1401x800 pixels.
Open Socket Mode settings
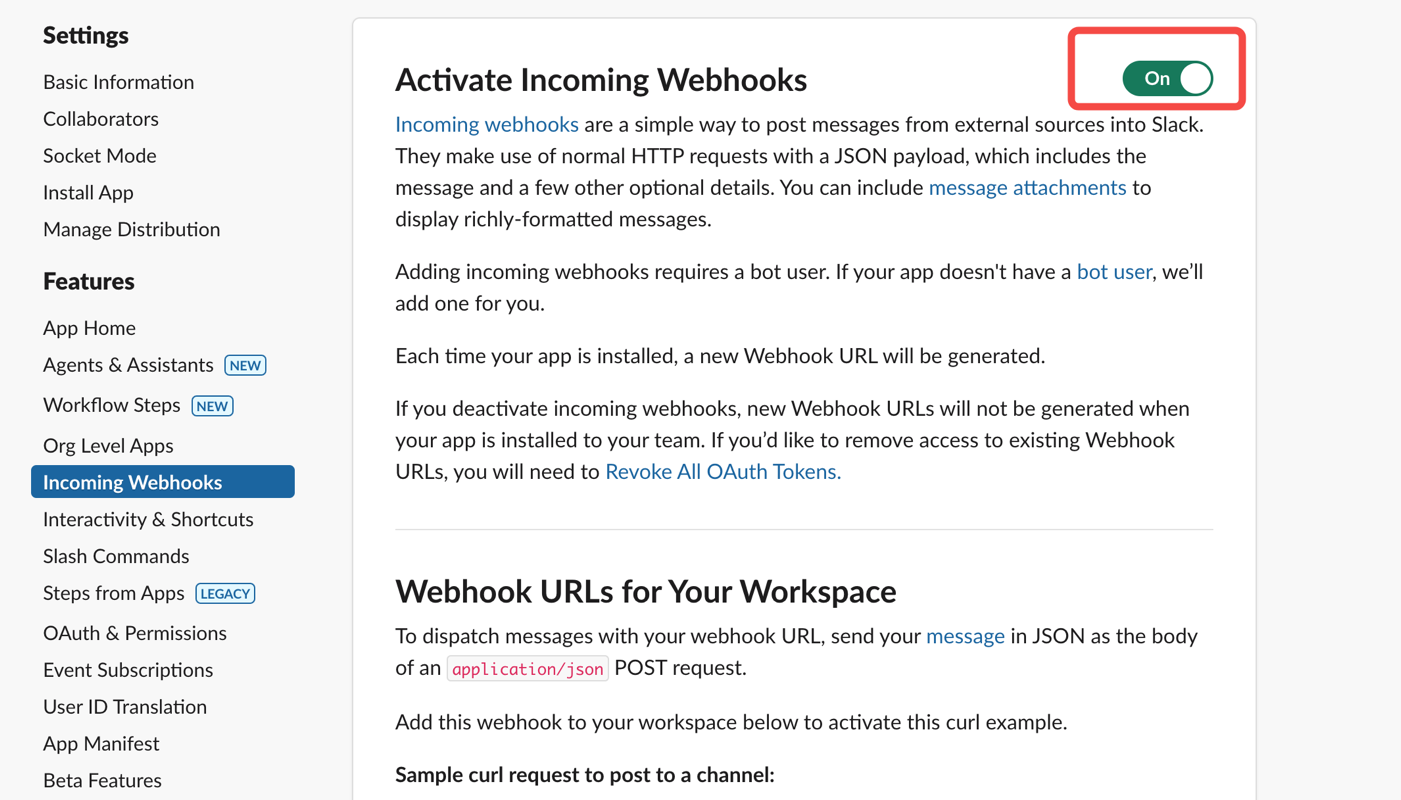pos(99,156)
